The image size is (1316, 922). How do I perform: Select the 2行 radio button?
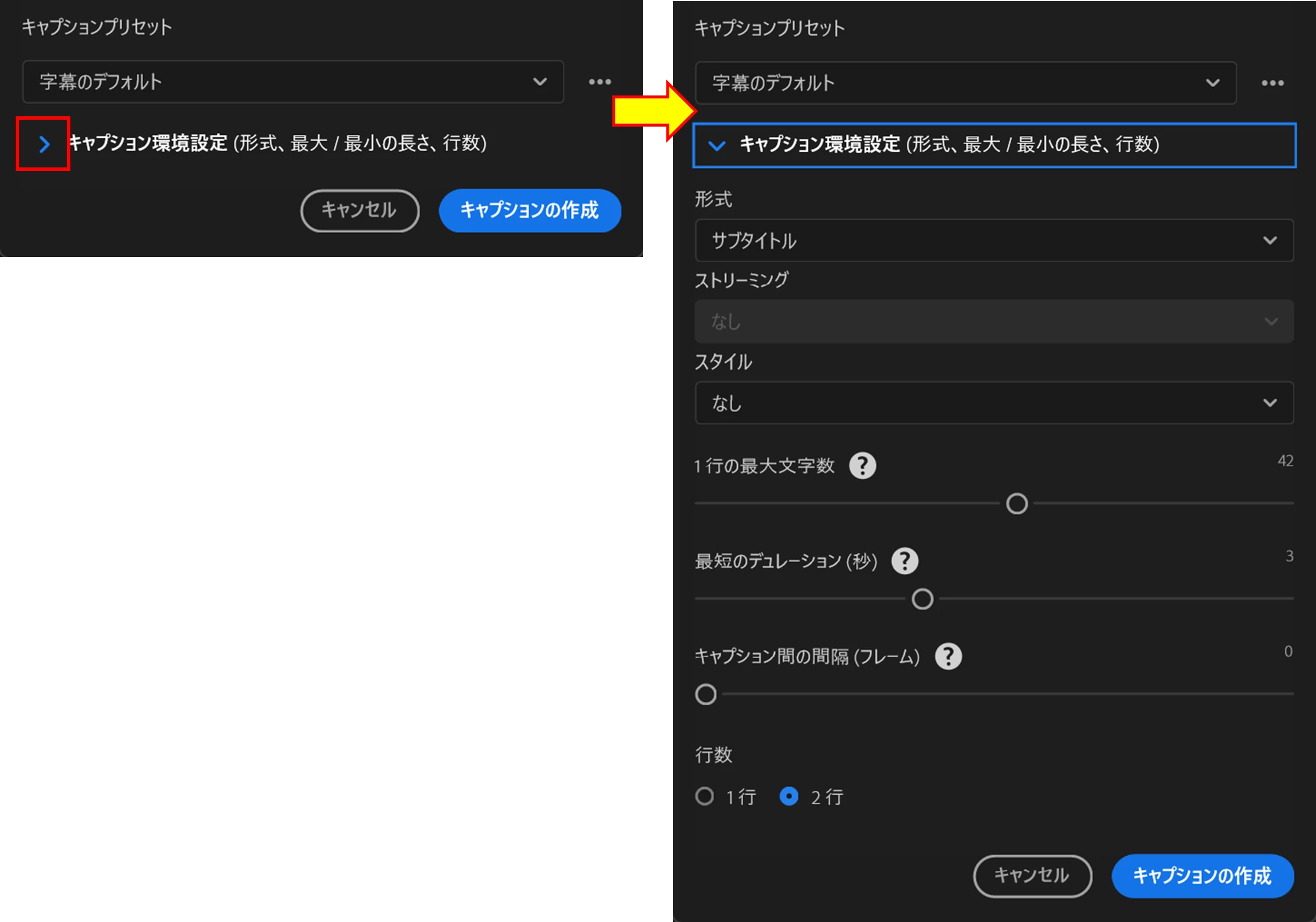point(789,796)
